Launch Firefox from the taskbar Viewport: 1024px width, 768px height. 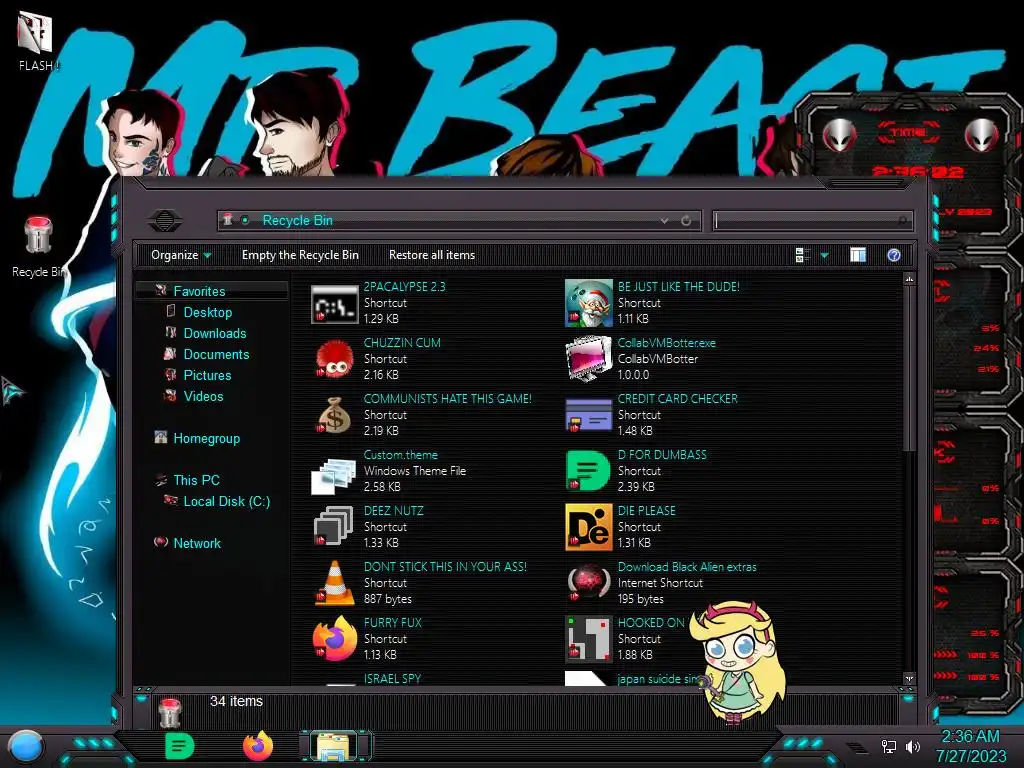click(258, 746)
